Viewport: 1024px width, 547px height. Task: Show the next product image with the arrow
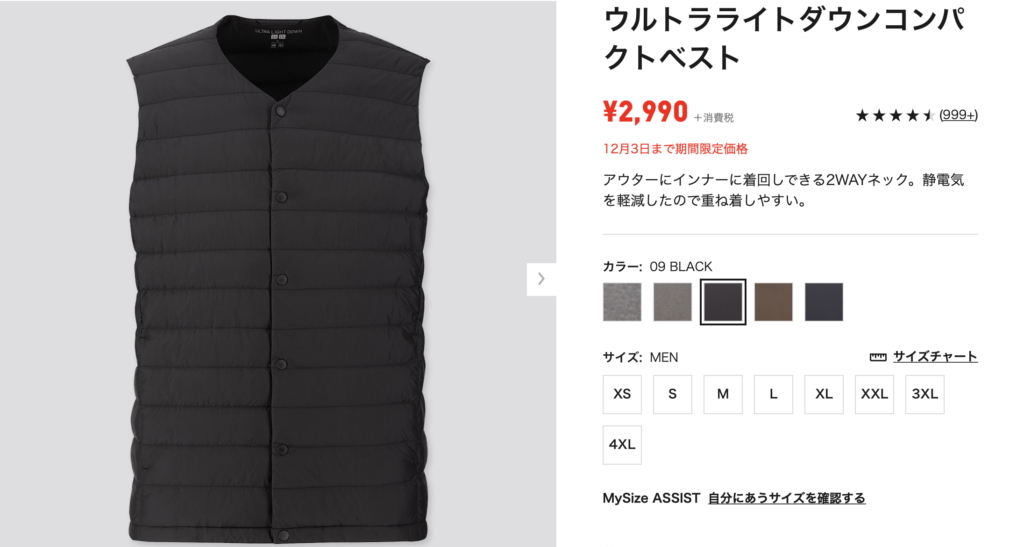541,279
